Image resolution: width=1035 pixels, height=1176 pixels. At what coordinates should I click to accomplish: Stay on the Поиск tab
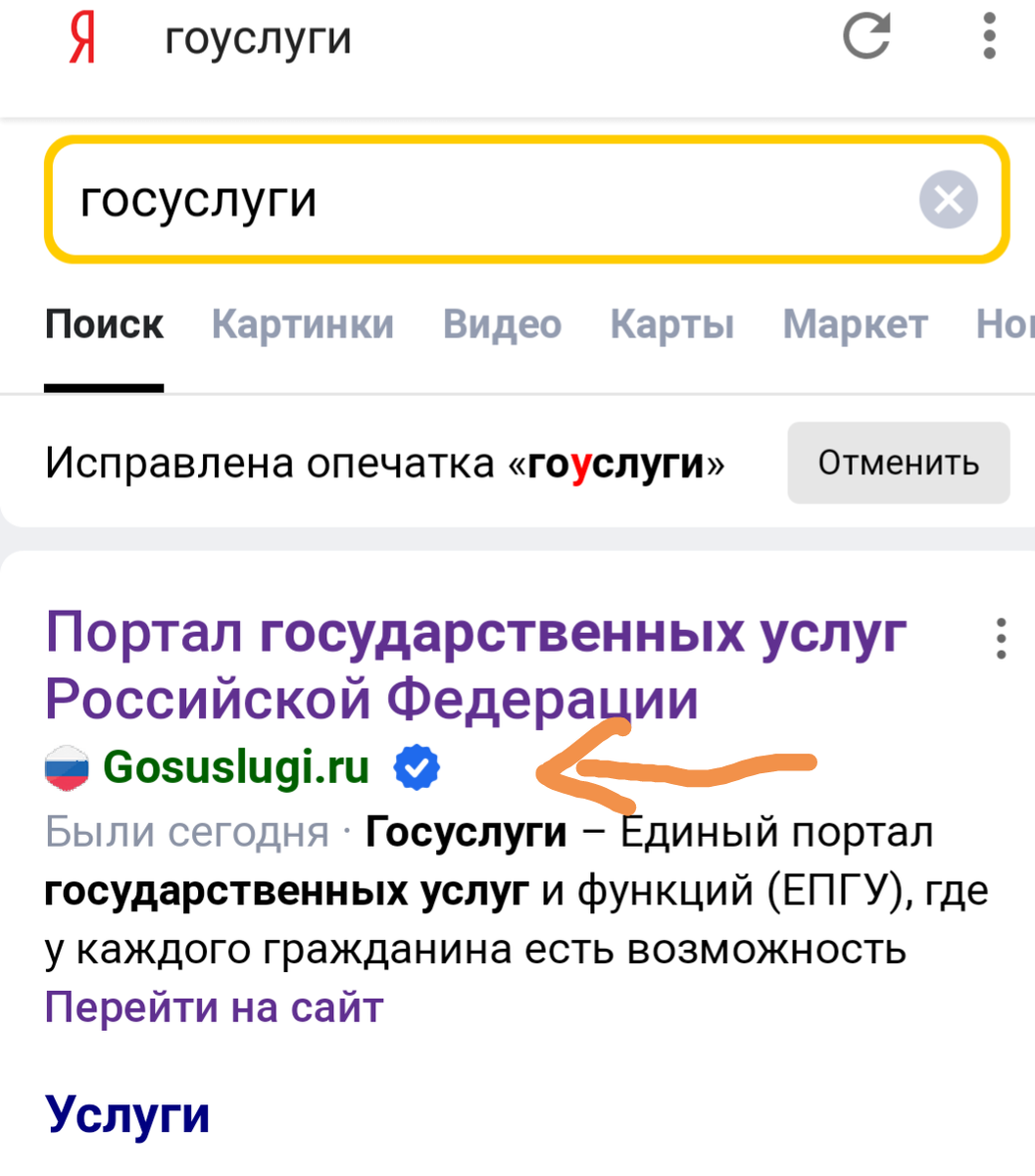(104, 325)
